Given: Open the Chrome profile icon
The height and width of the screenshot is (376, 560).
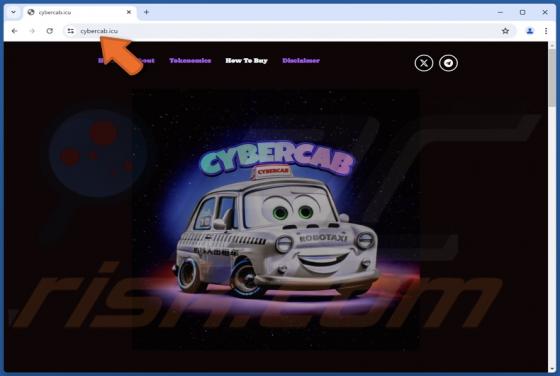Looking at the screenshot, I should 530,31.
